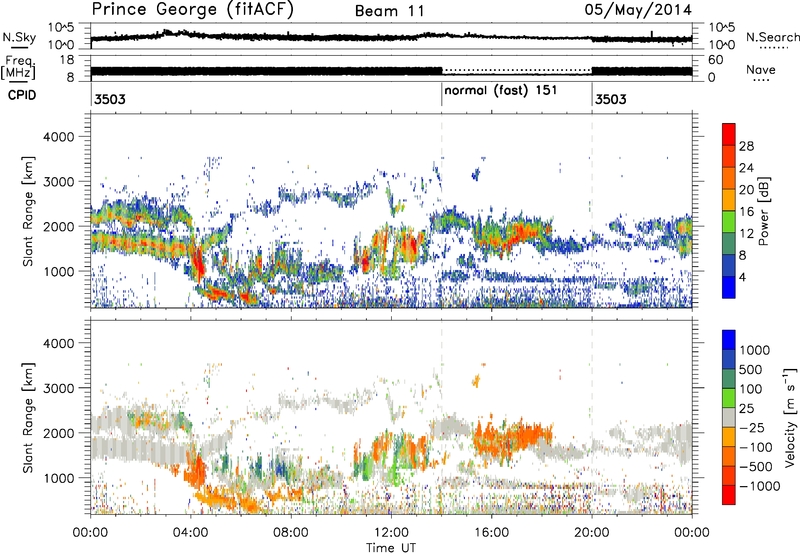Click the 'normal (fast) 151' CPID text
800x554 pixels.
[501, 91]
